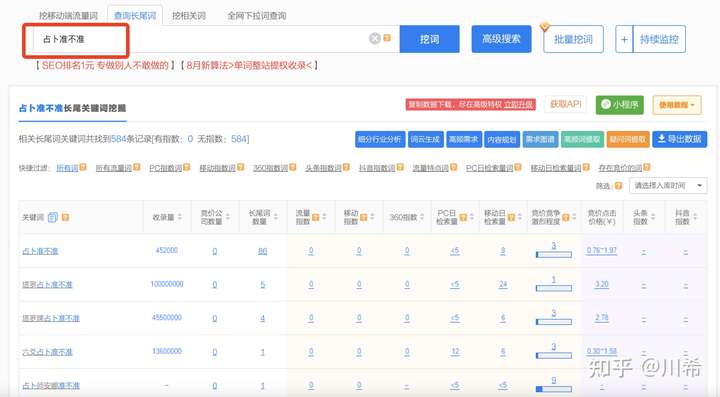Sort table by 抖音指数 column arrows
720x397 pixels.
(x=695, y=217)
